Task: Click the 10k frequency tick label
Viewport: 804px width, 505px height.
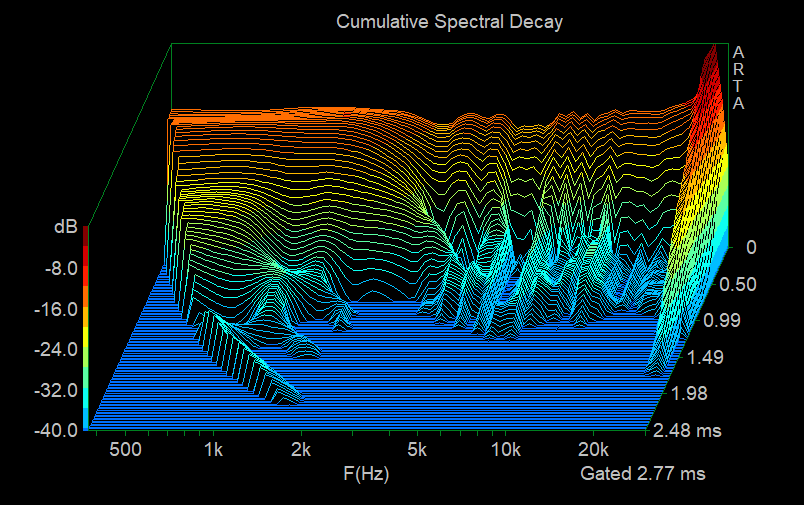Action: point(507,450)
